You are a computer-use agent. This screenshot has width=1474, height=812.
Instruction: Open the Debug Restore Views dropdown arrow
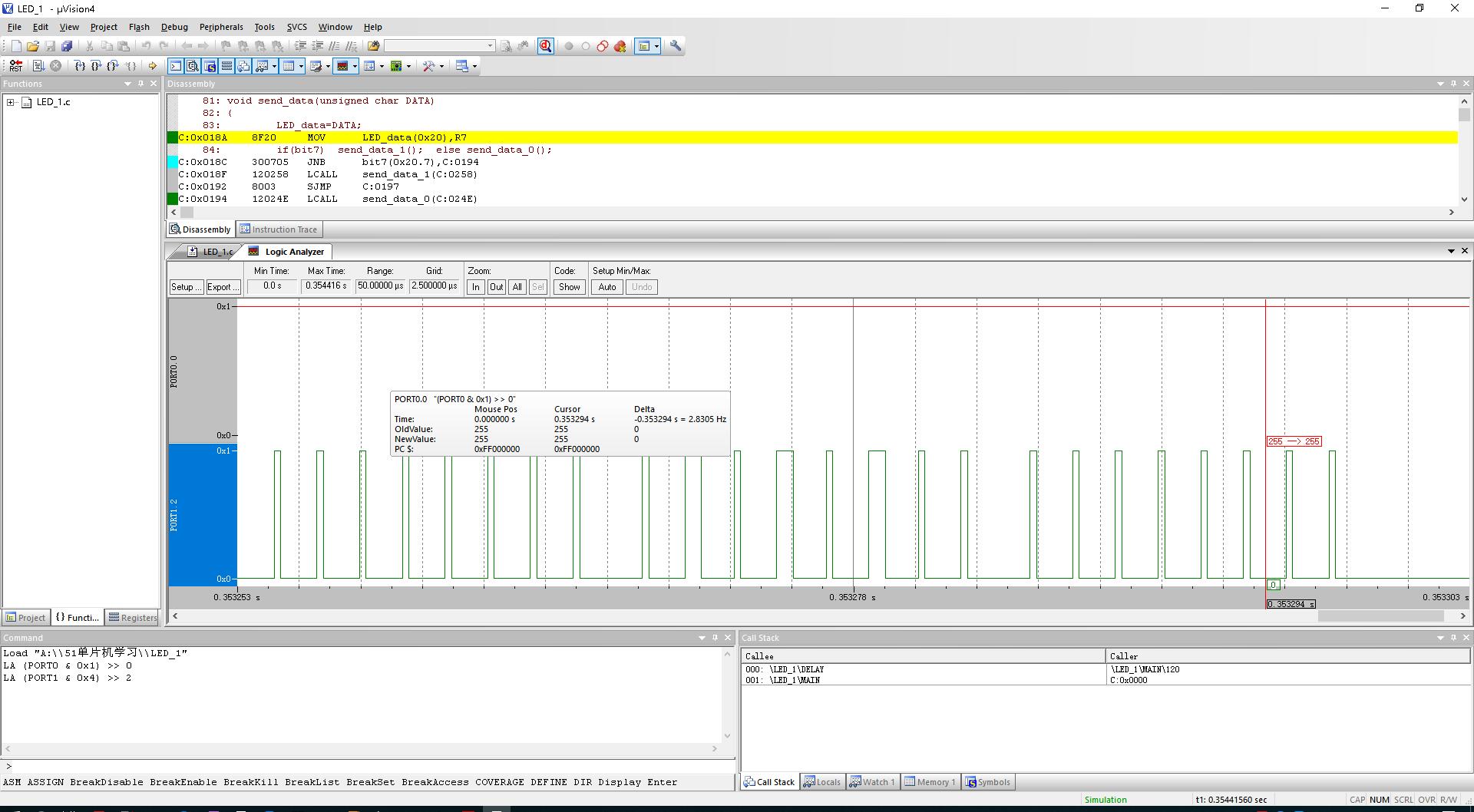click(474, 66)
